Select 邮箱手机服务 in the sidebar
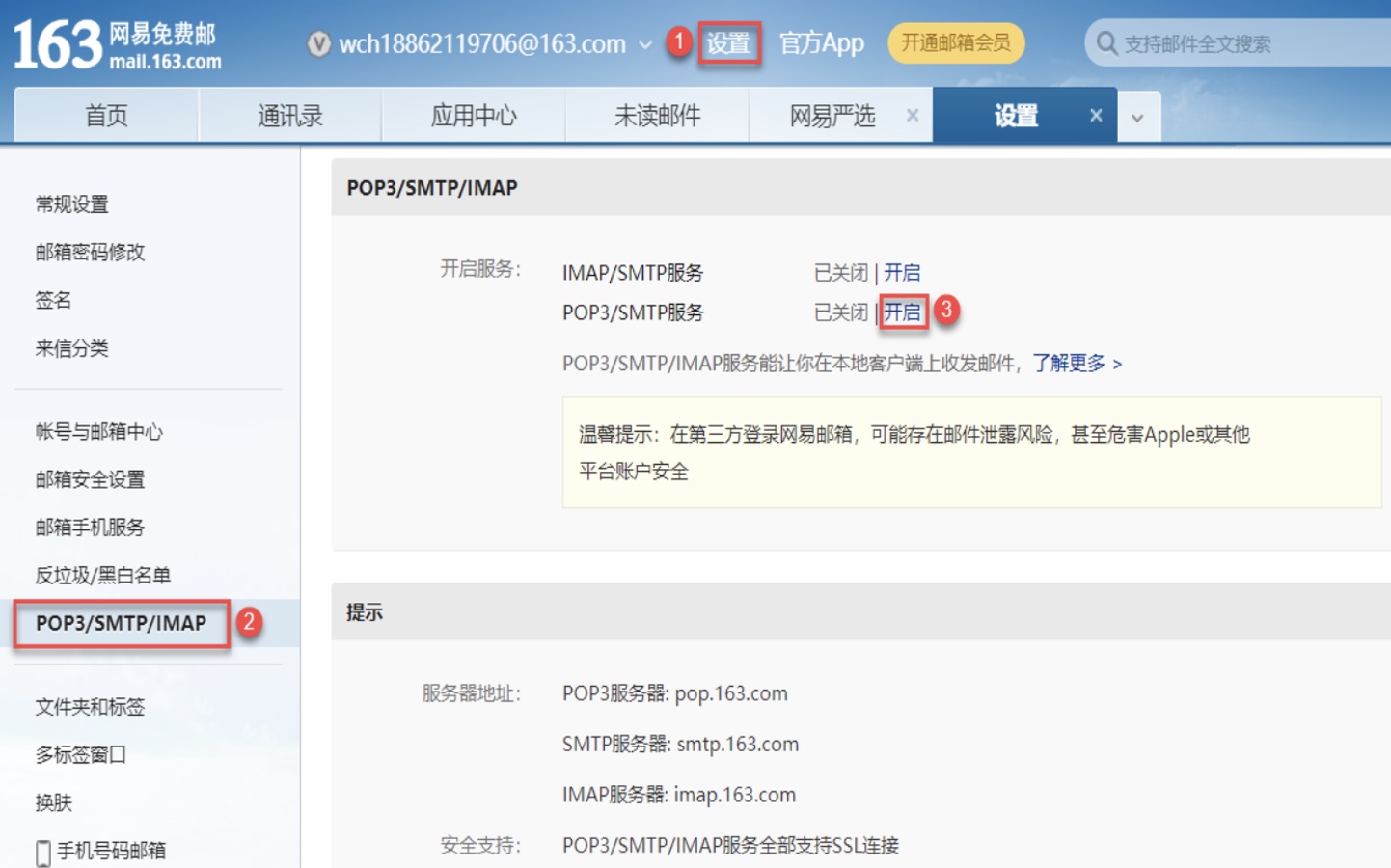This screenshot has width=1391, height=868. [x=90, y=528]
